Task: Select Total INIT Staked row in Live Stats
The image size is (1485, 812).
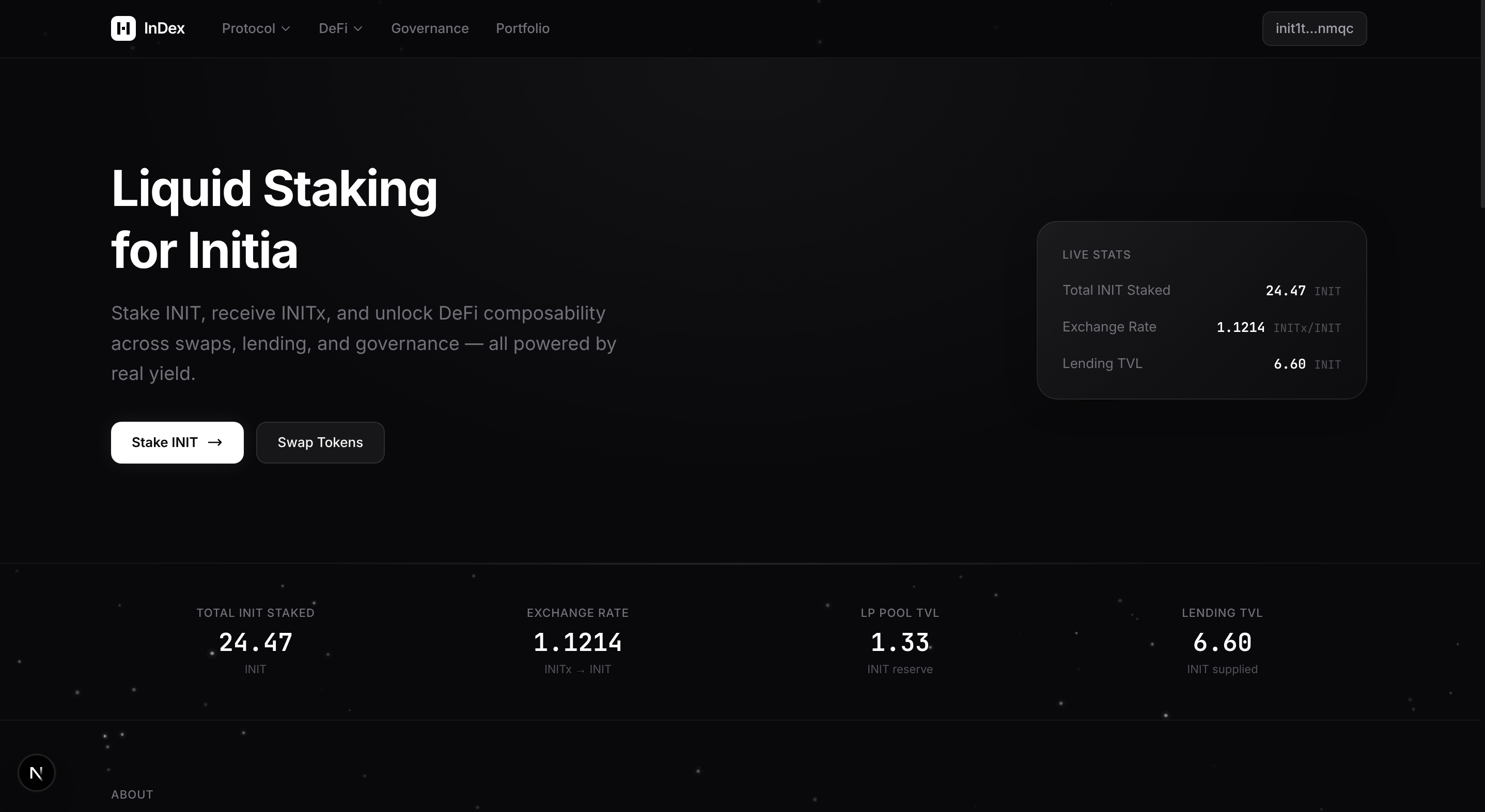Action: 1201,291
